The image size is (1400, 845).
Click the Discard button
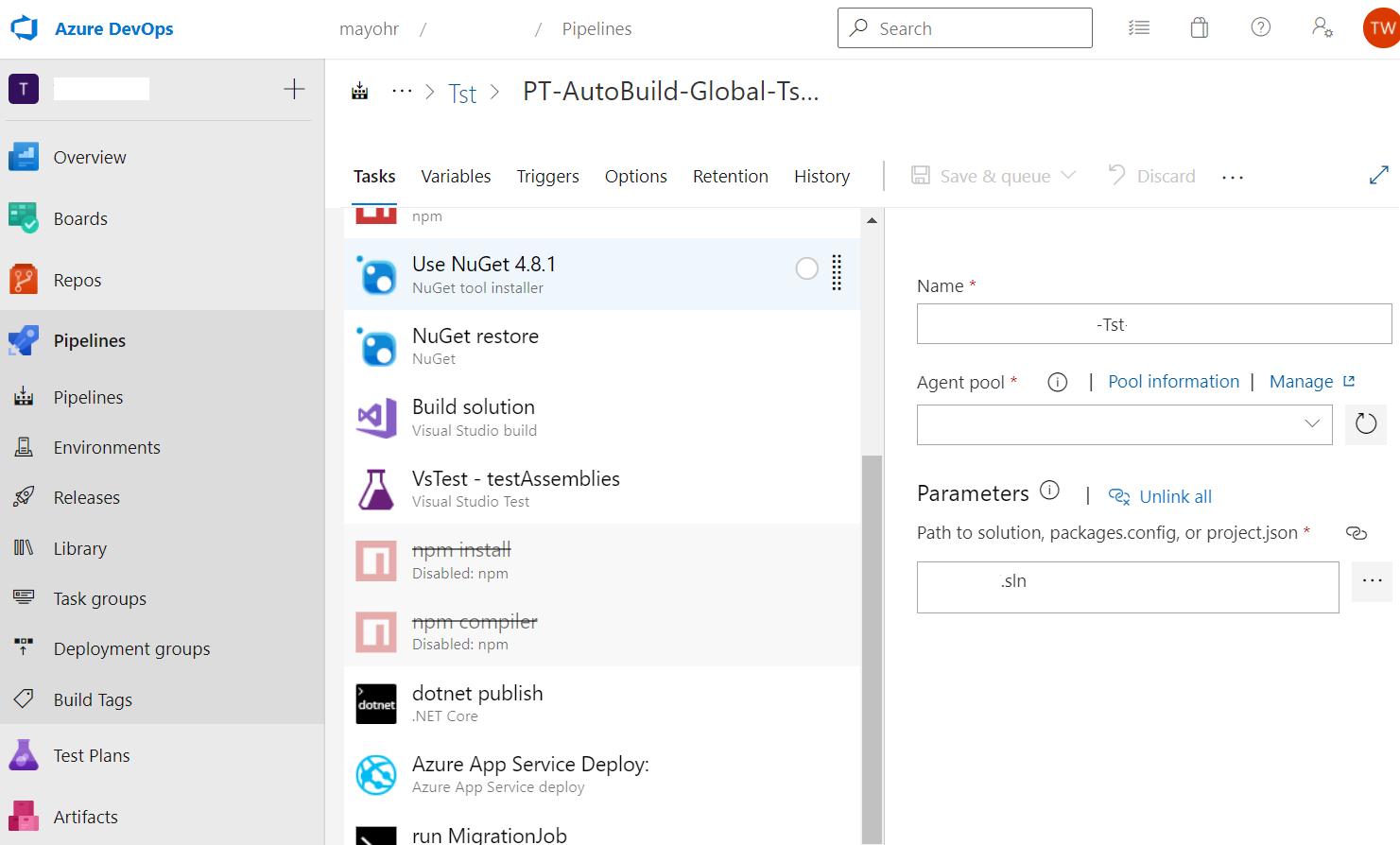tap(1151, 176)
